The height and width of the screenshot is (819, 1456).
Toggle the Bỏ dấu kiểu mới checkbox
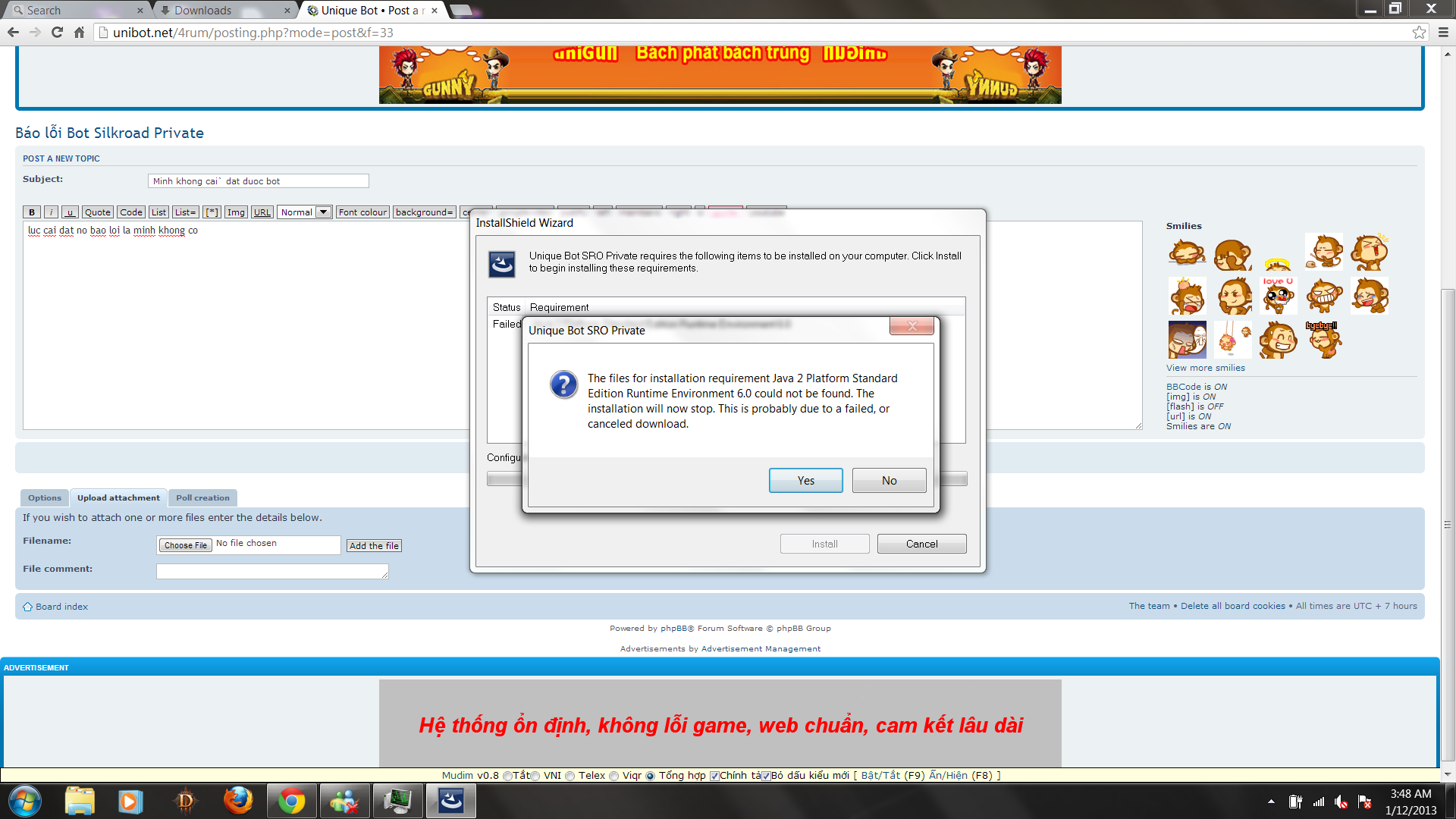(766, 776)
